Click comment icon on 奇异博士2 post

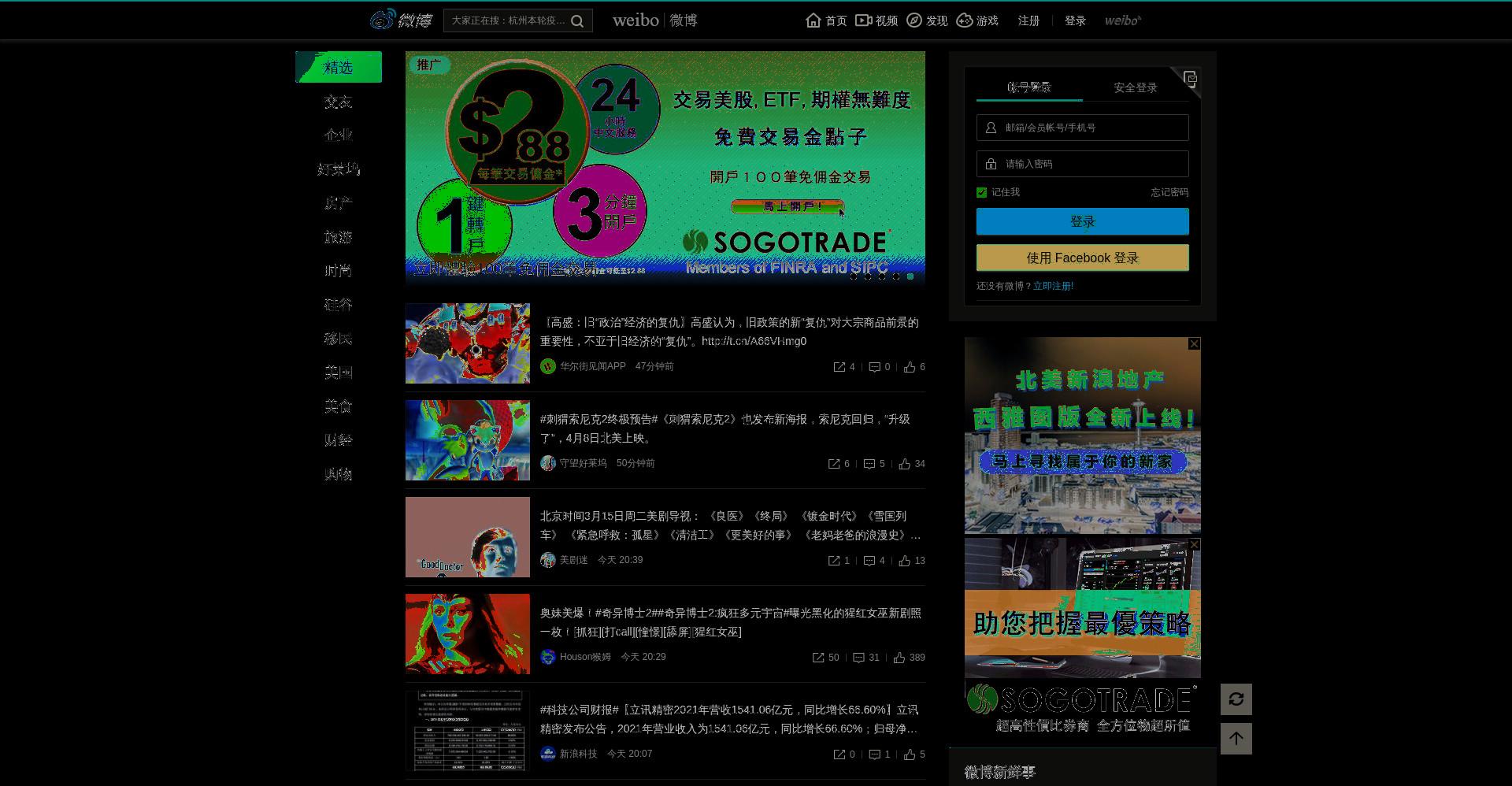coord(859,658)
